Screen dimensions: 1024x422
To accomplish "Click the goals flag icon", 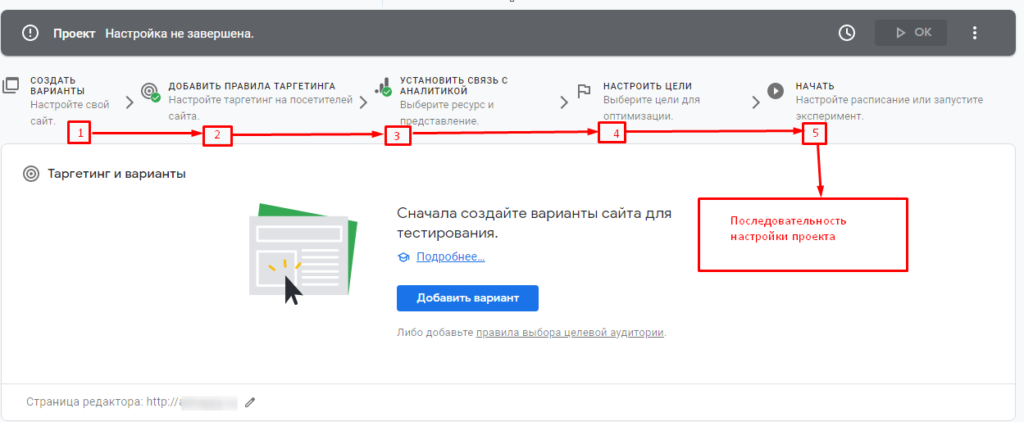I will (x=585, y=91).
